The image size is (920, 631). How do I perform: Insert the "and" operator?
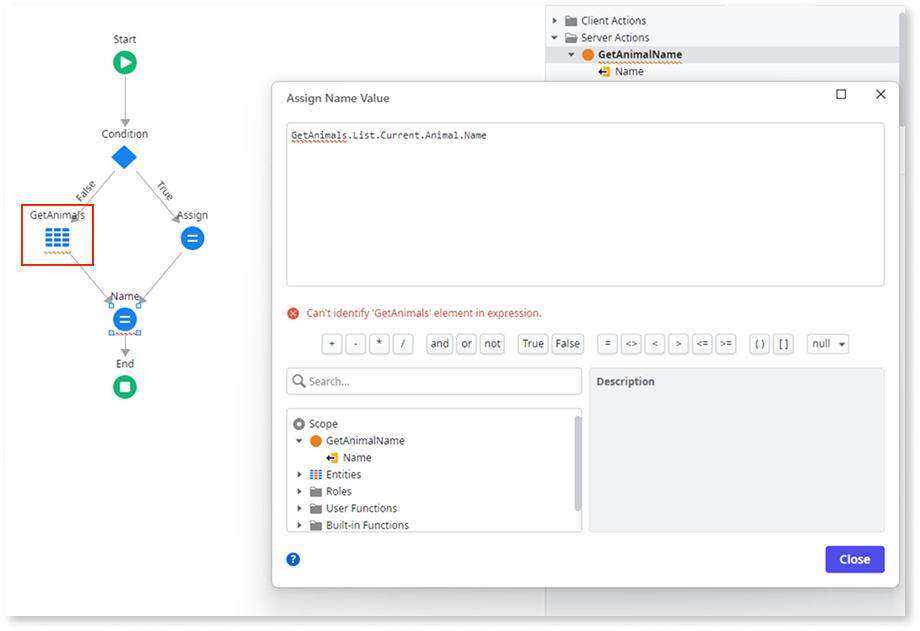tap(439, 343)
